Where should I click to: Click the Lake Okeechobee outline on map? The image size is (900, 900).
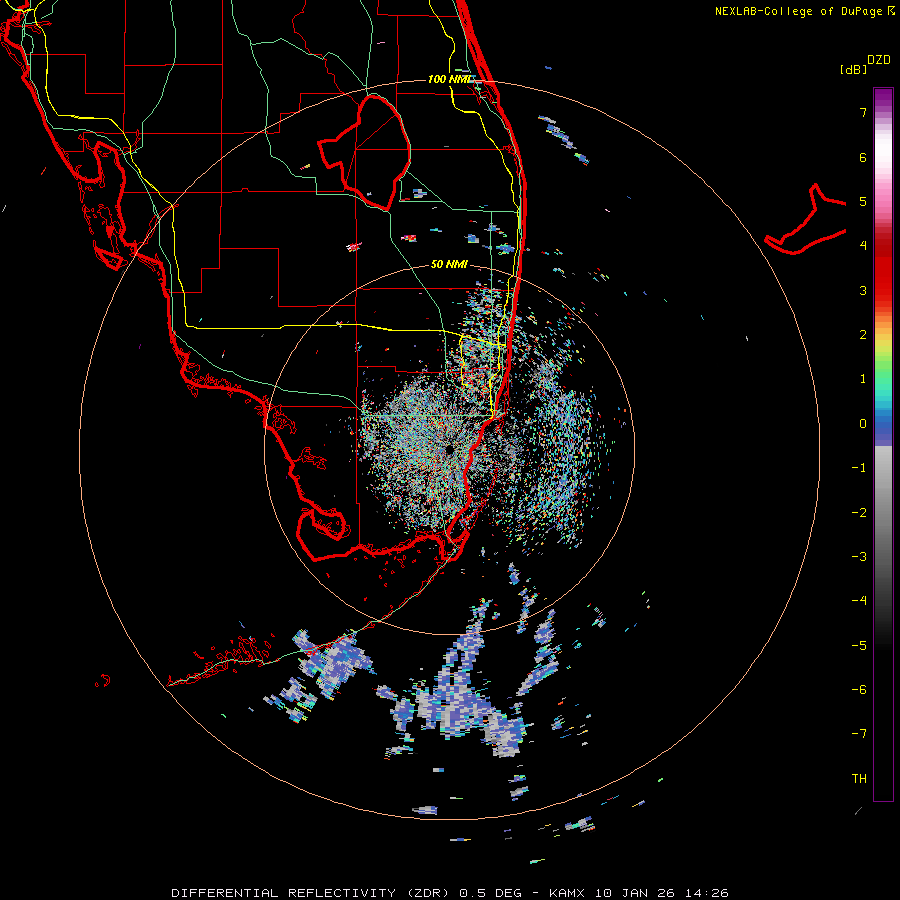tap(364, 152)
